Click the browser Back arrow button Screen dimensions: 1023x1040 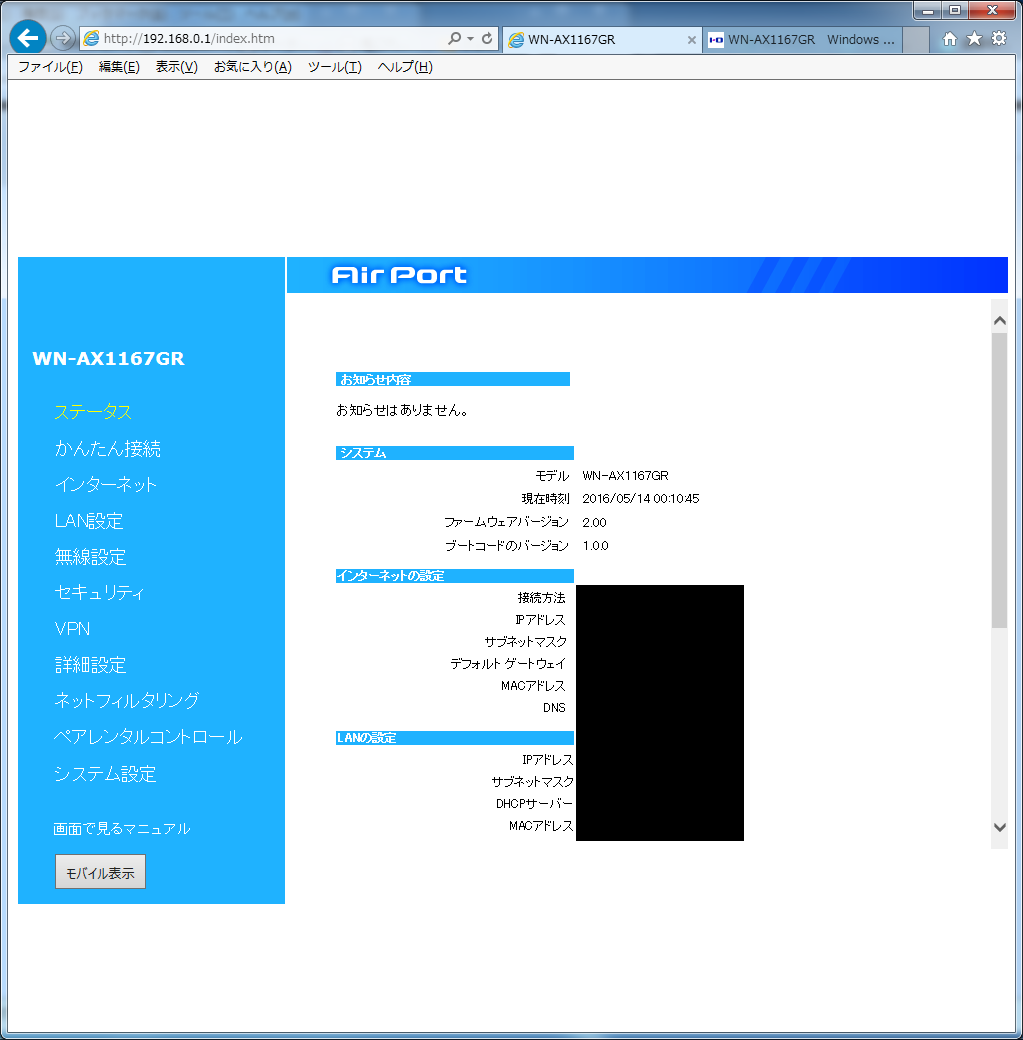[x=27, y=38]
